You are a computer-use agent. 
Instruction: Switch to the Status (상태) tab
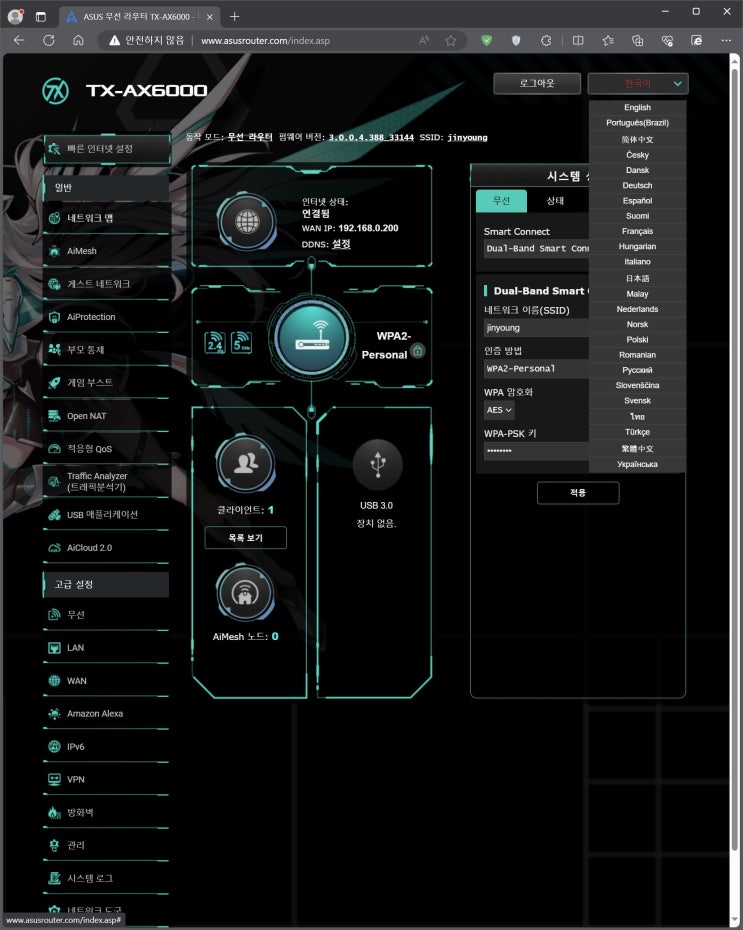click(x=555, y=201)
